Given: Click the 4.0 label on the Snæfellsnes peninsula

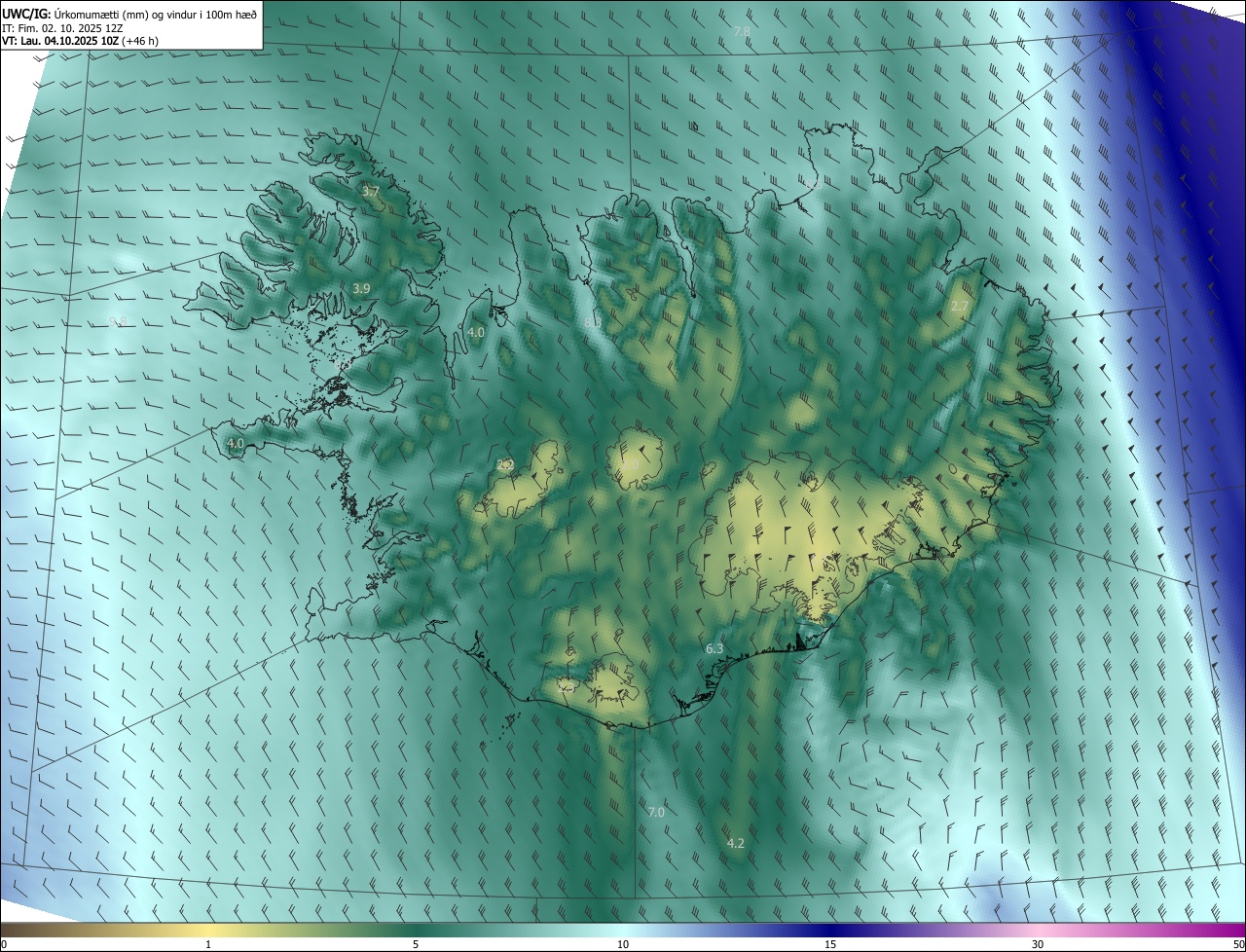Looking at the screenshot, I should 235,444.
